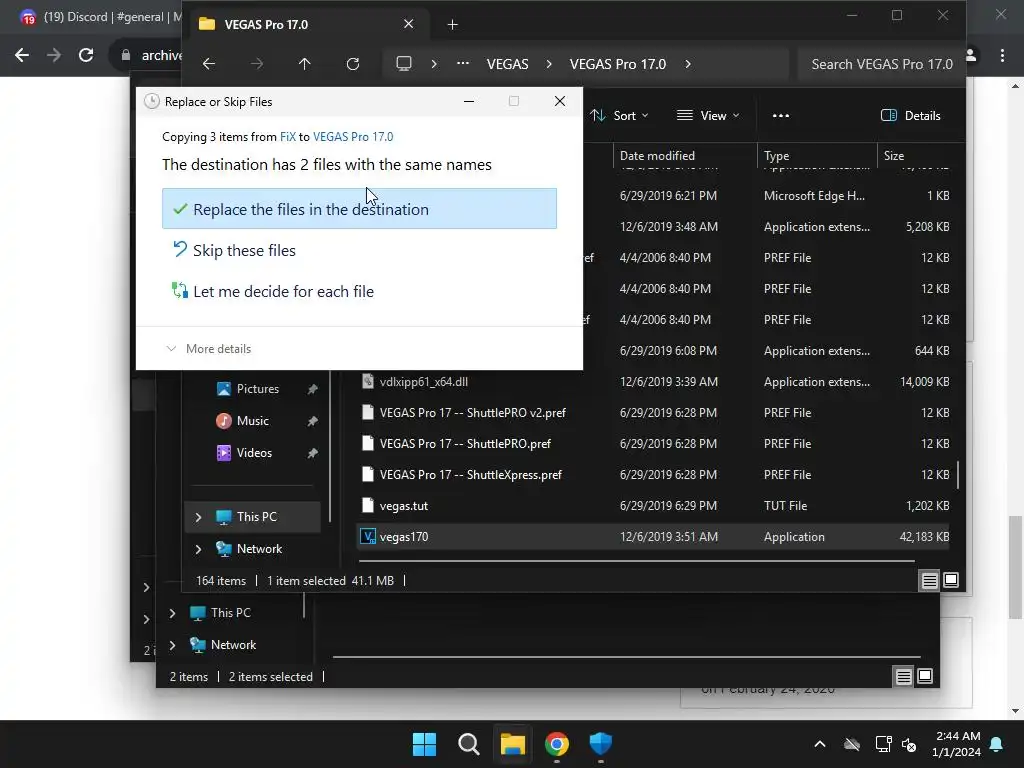Select Pictures in the navigation pane

click(x=257, y=389)
